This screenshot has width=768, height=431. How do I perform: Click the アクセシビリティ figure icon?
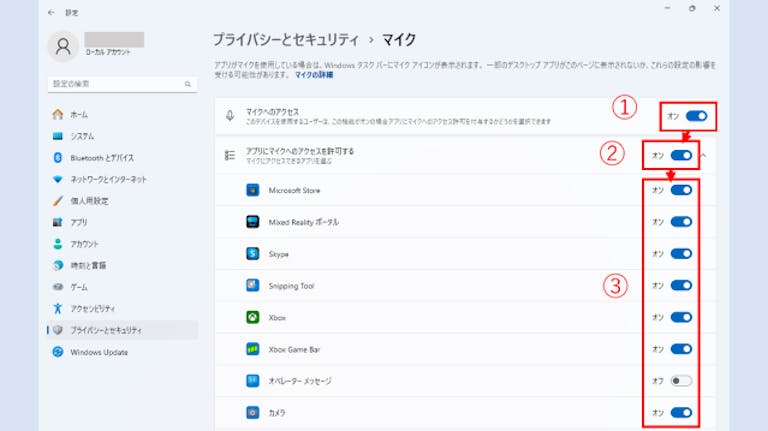58,309
